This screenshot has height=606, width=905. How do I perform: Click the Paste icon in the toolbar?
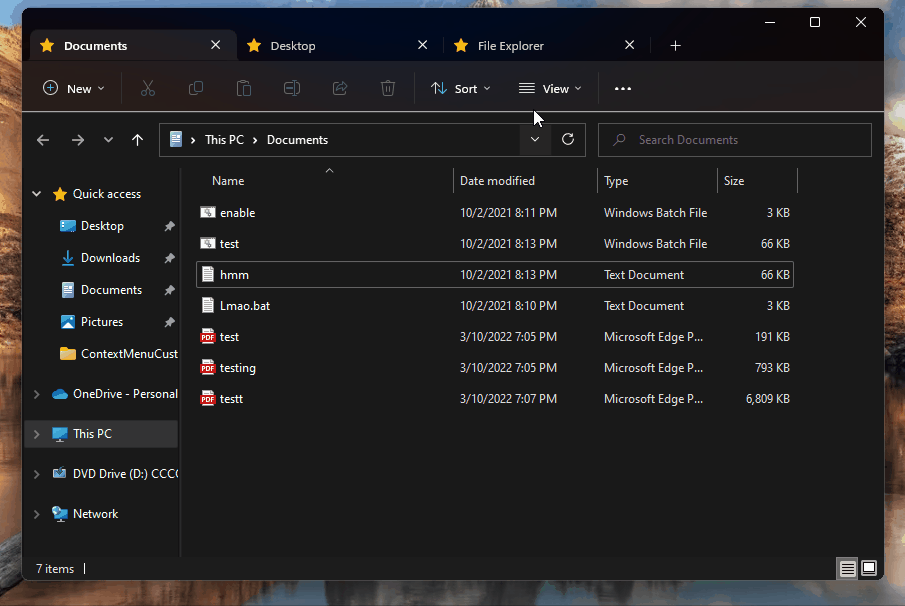coord(244,88)
